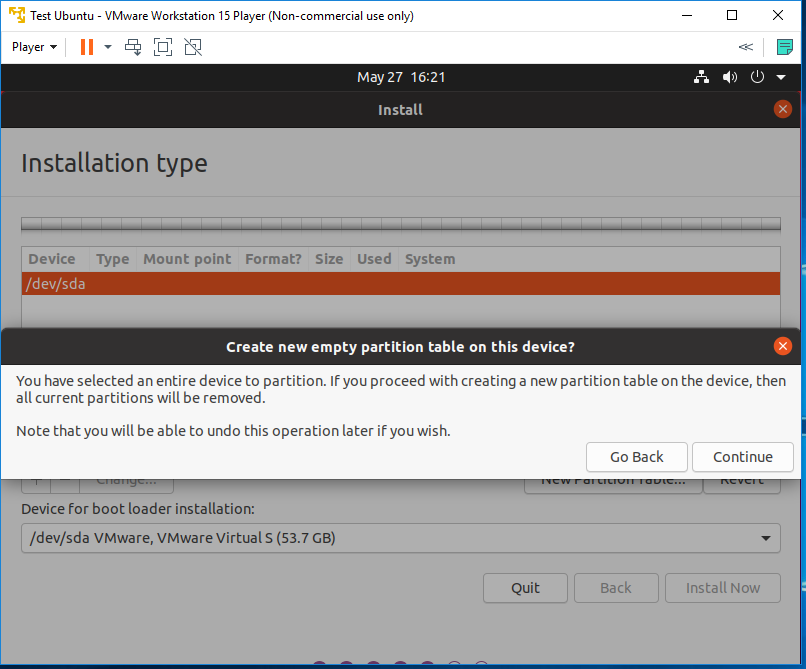
Task: Enter full screen mode via toolbar icon
Action: click(x=163, y=47)
